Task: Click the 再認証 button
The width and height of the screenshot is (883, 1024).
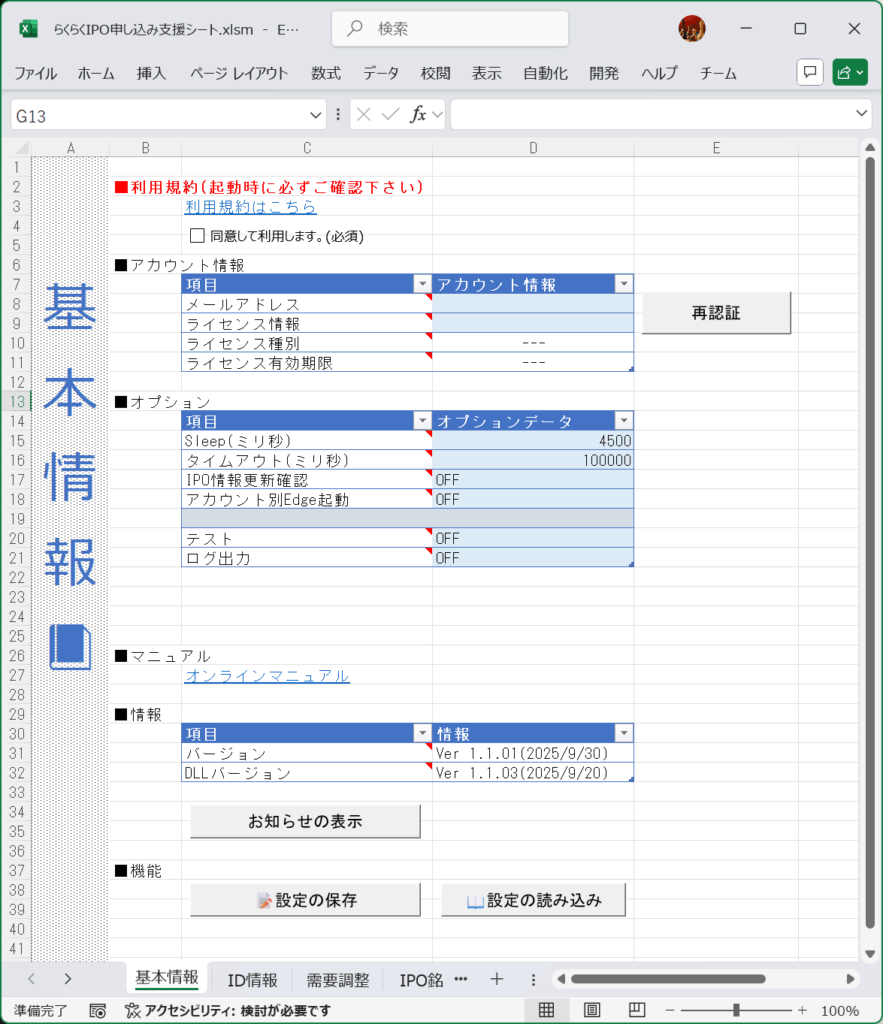Action: tap(716, 313)
